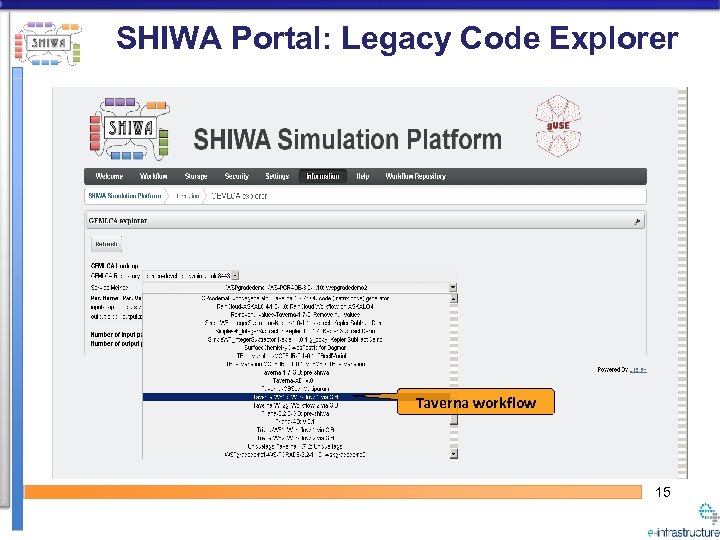The height and width of the screenshot is (540, 720).
Task: Select the highlighted Taverna workflow list entry
Action: (x=296, y=397)
